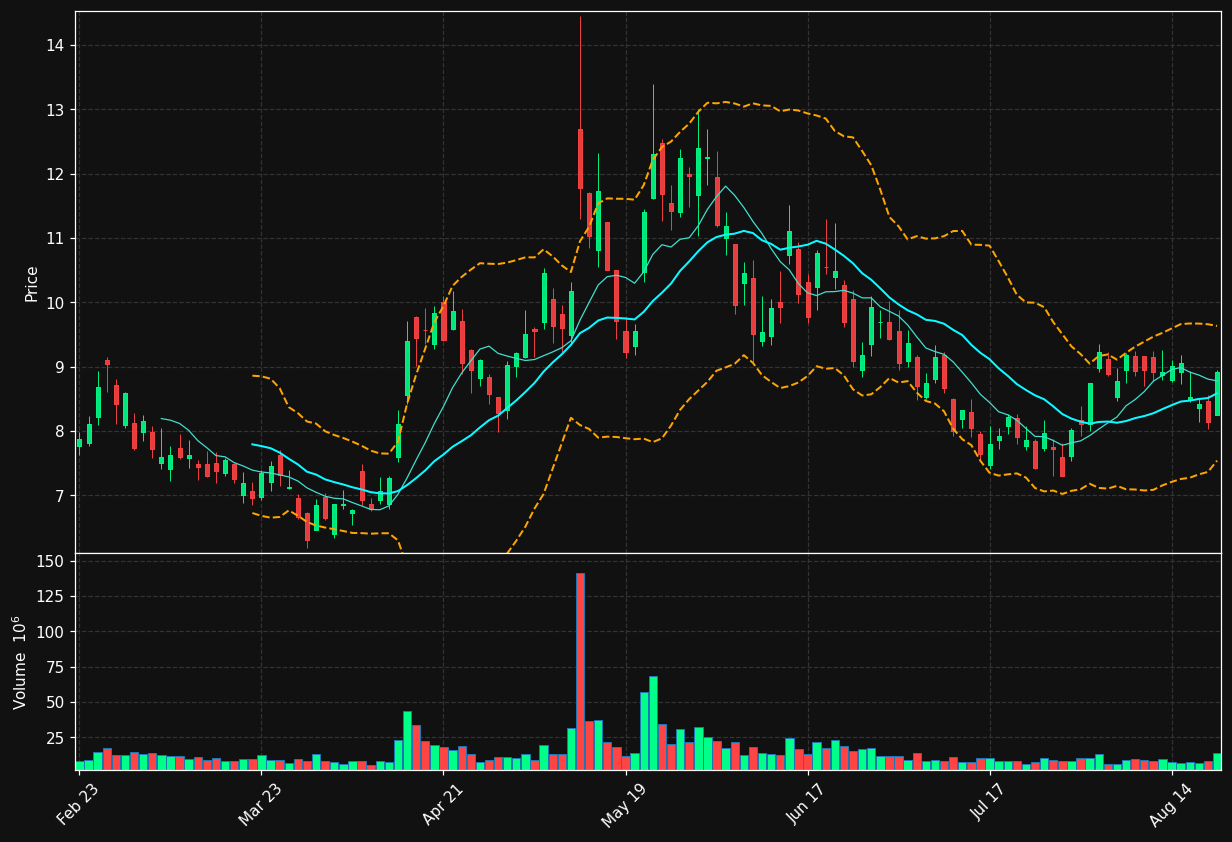Click the volume tick label "125"

coord(49,596)
